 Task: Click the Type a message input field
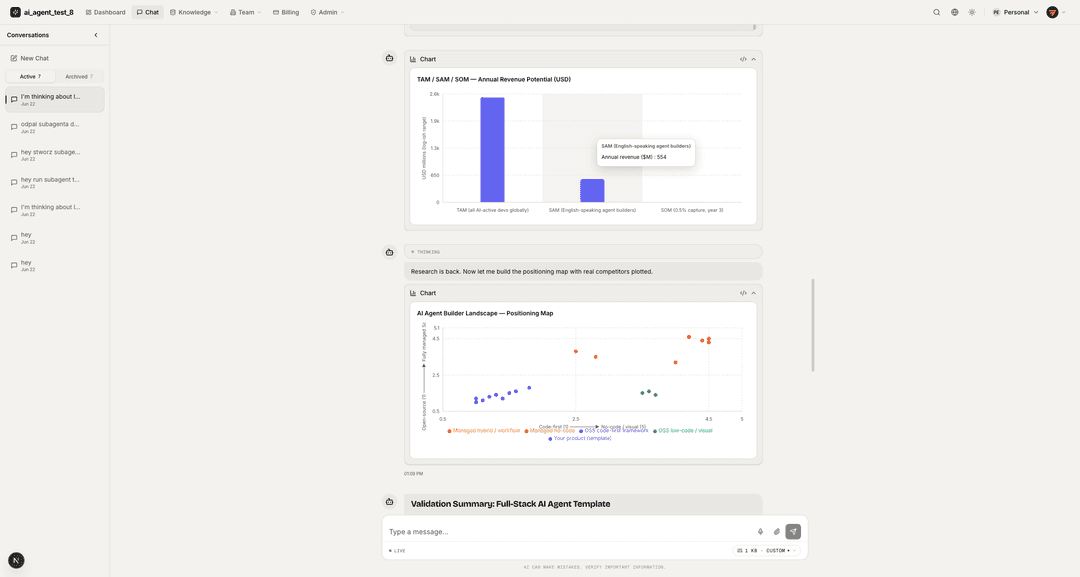[x=568, y=532]
